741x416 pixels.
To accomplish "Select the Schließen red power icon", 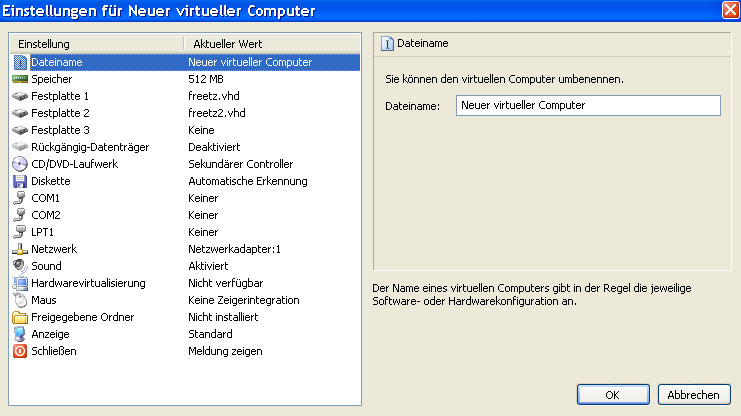I will point(20,351).
